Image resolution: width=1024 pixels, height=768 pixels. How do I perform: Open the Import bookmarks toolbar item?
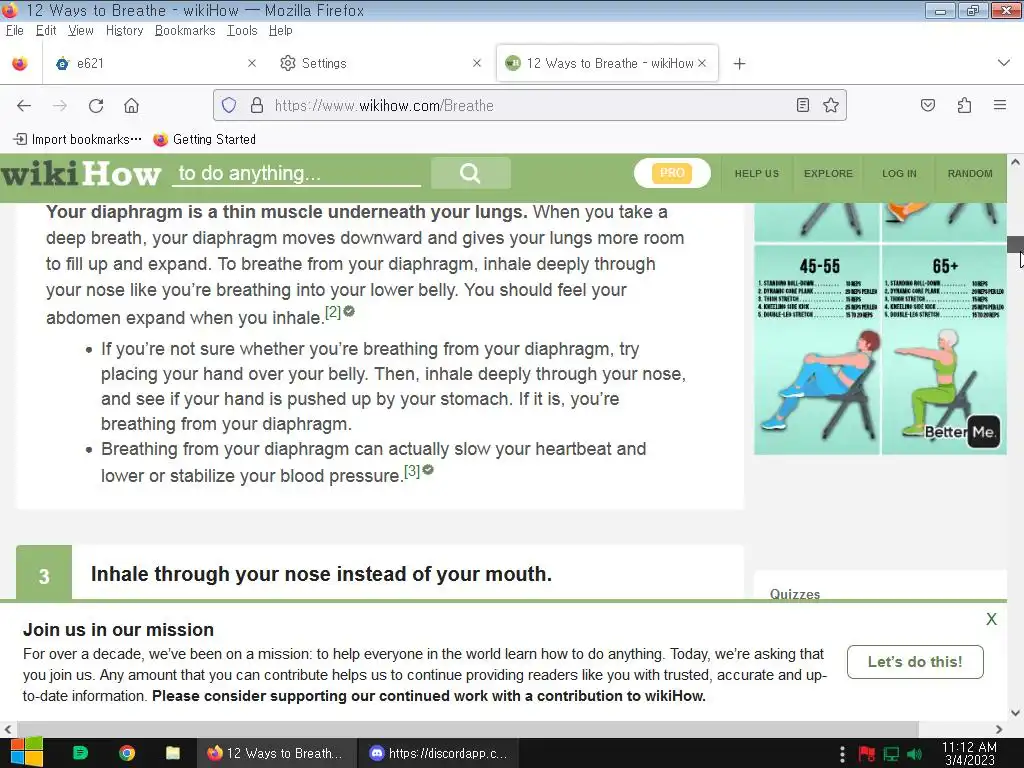pyautogui.click(x=78, y=139)
